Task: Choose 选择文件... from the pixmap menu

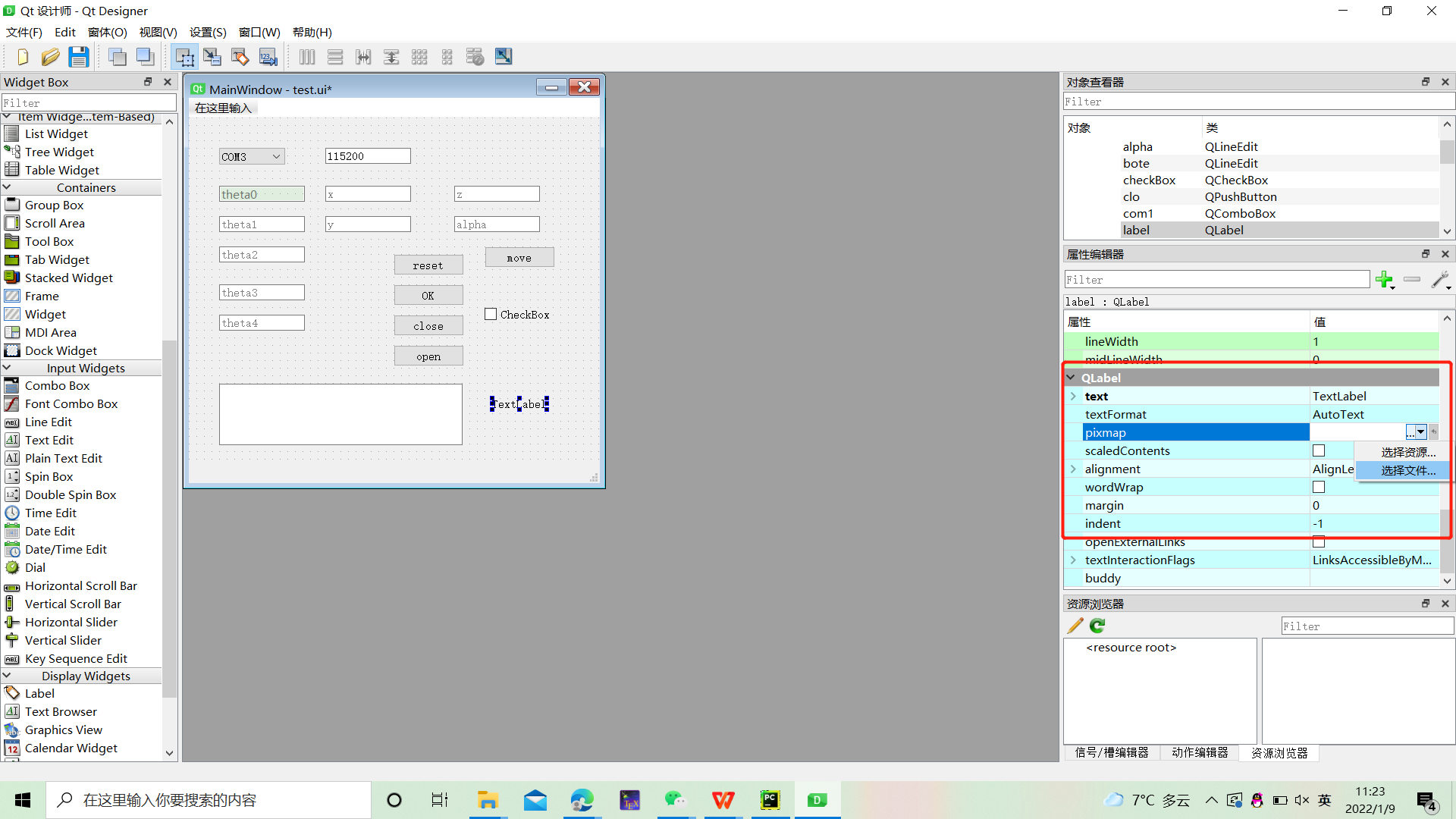Action: (x=1407, y=471)
